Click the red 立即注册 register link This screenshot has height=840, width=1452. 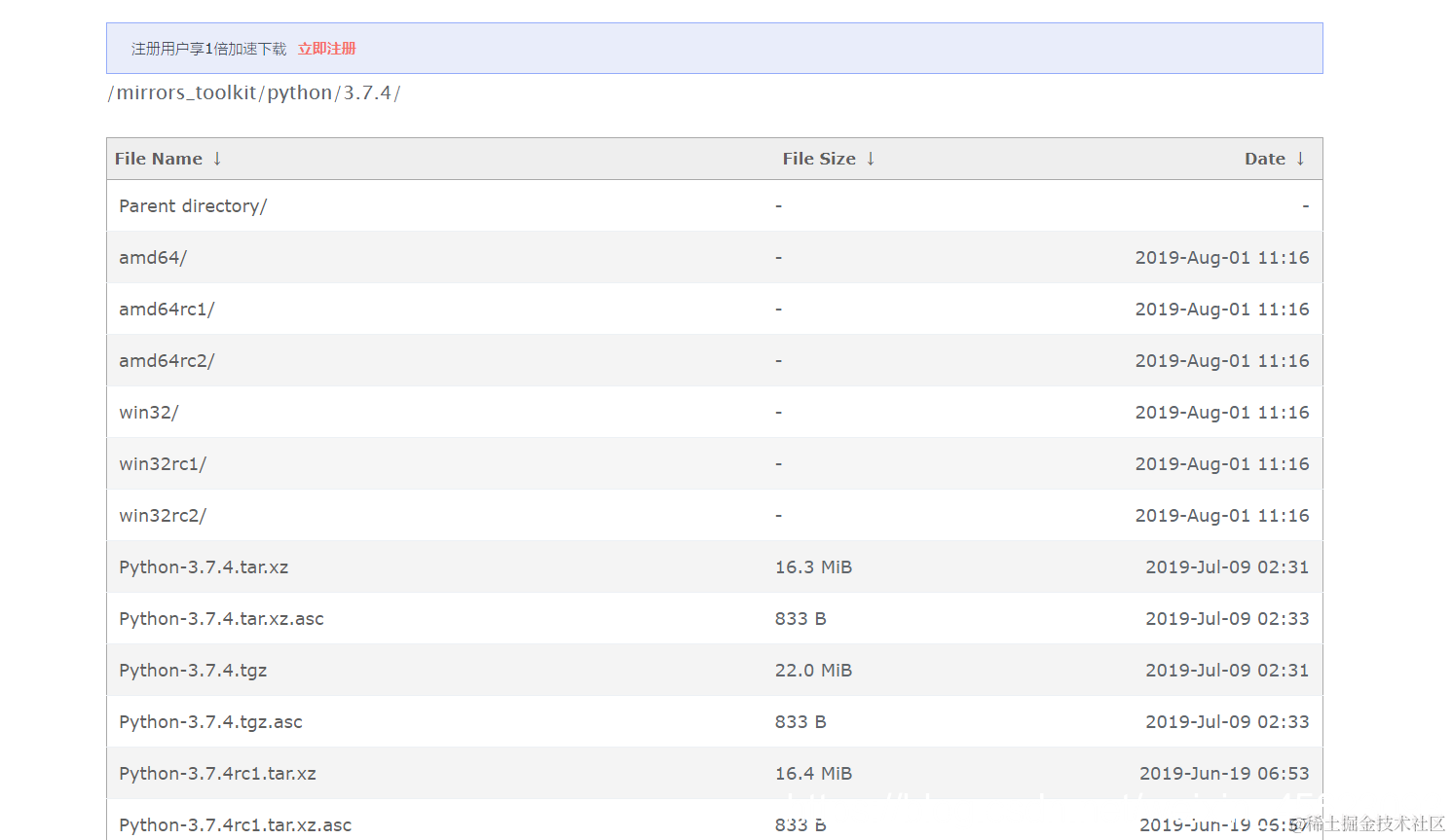pyautogui.click(x=327, y=49)
